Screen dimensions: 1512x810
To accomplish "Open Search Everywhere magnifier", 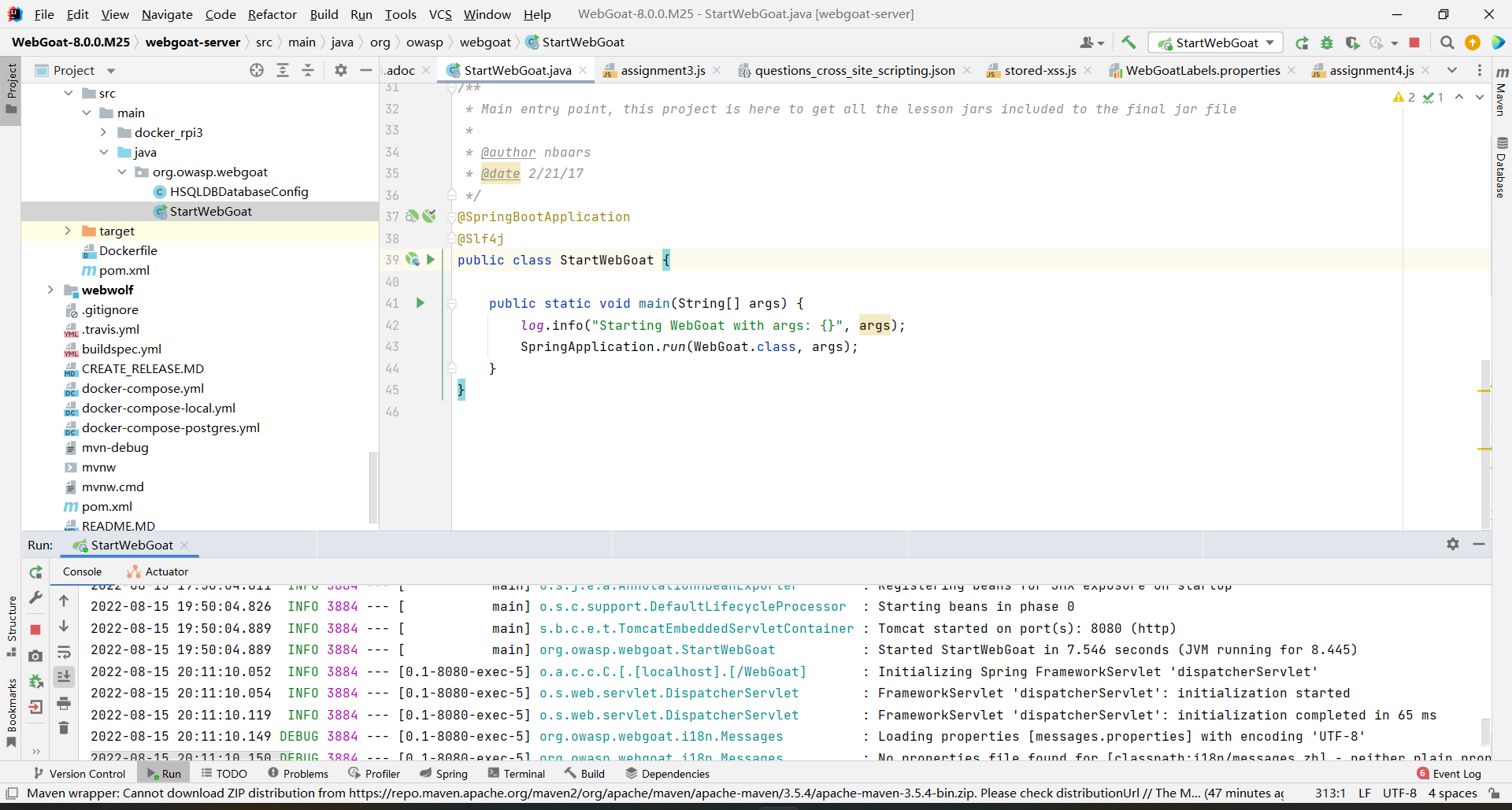I will 1447,43.
